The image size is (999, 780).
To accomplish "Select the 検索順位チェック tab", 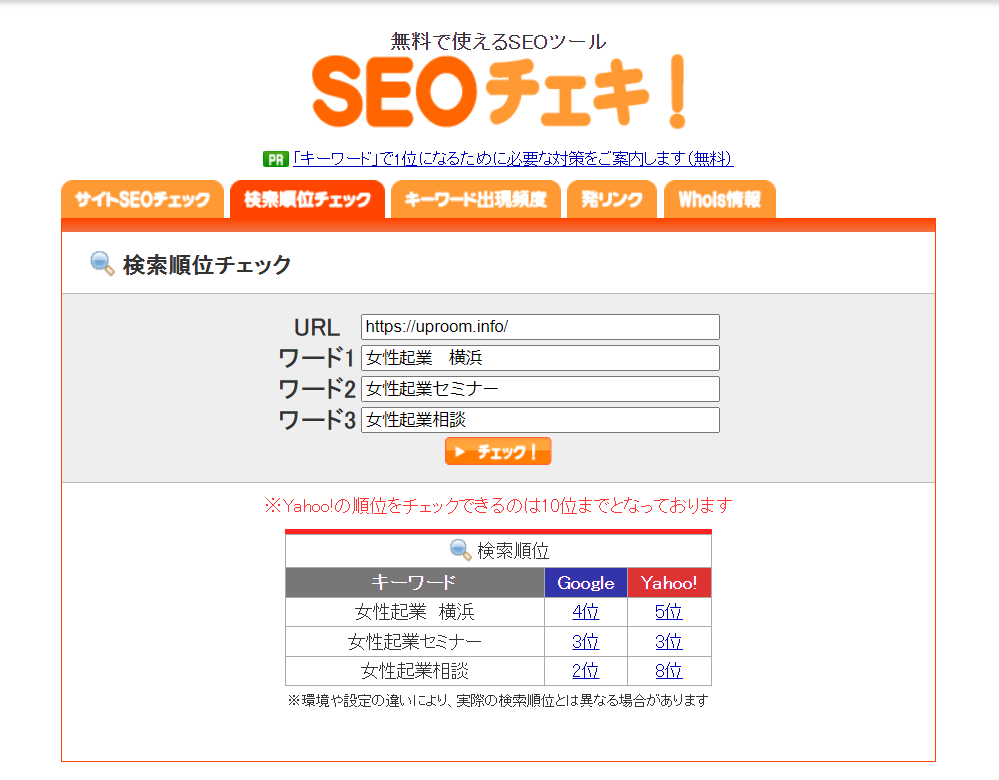I will point(307,199).
